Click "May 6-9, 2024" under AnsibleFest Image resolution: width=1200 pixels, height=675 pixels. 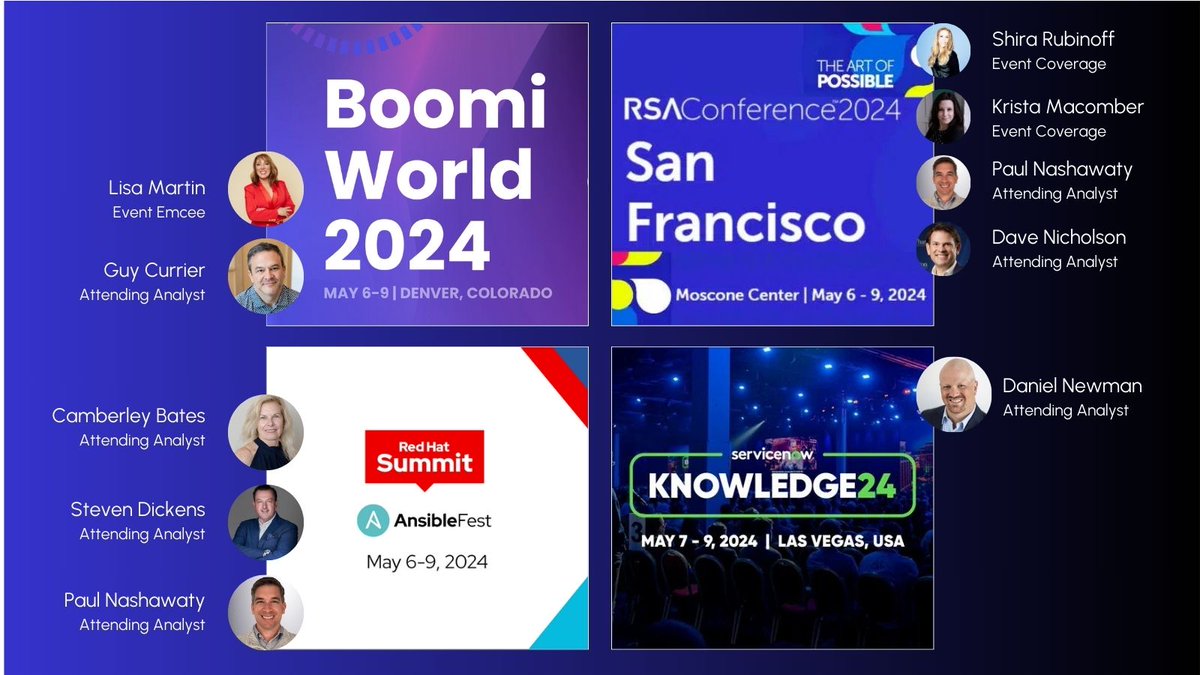[427, 562]
